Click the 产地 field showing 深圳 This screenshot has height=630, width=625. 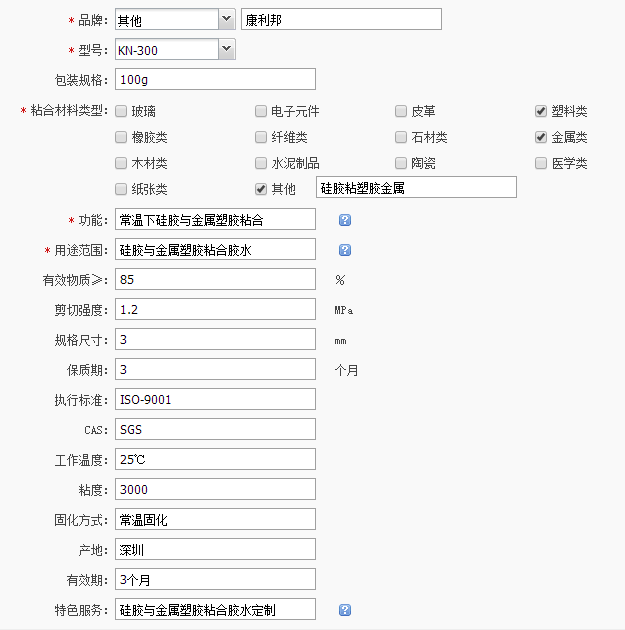tap(215, 549)
